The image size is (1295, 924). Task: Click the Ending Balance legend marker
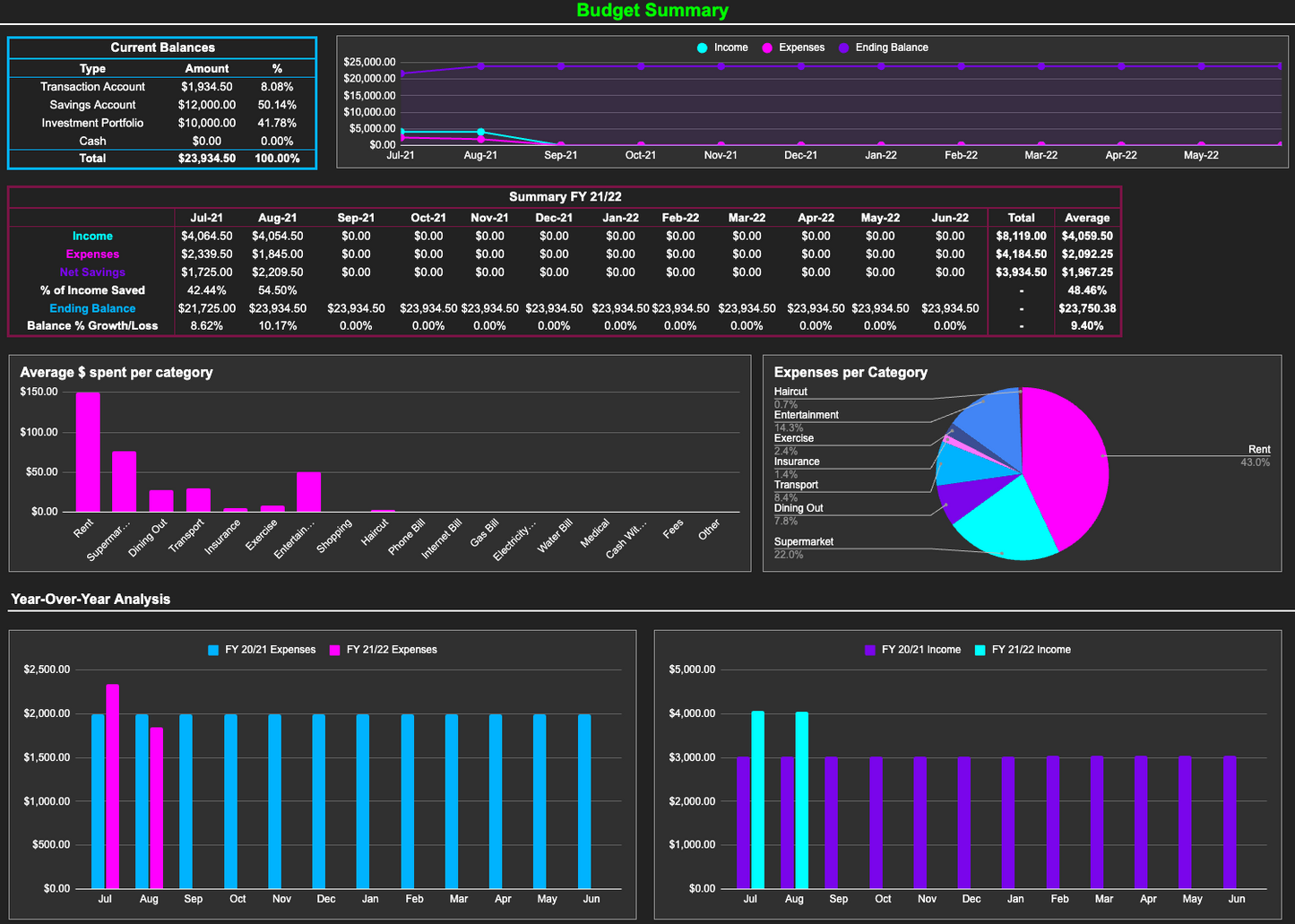point(844,47)
